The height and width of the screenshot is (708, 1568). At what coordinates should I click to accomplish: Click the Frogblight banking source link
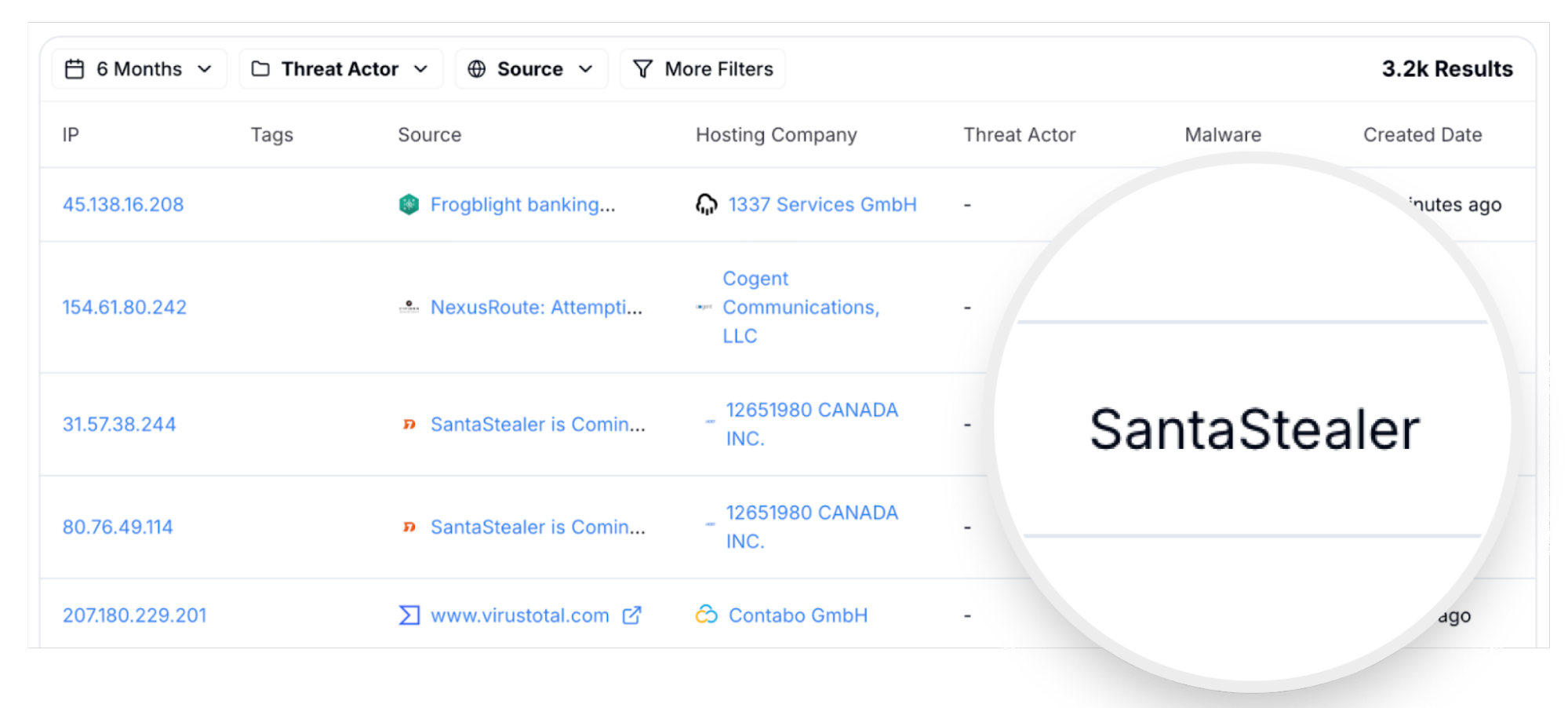pyautogui.click(x=522, y=205)
